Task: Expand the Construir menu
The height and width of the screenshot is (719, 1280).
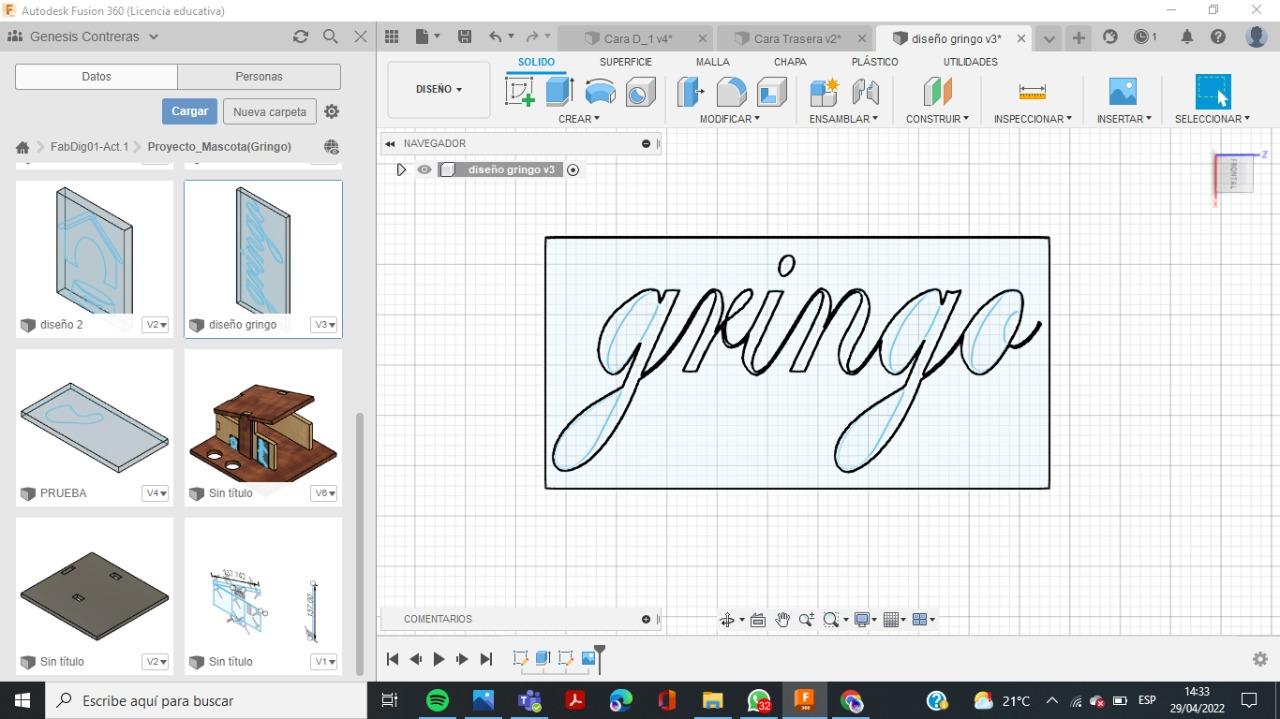Action: click(x=937, y=119)
